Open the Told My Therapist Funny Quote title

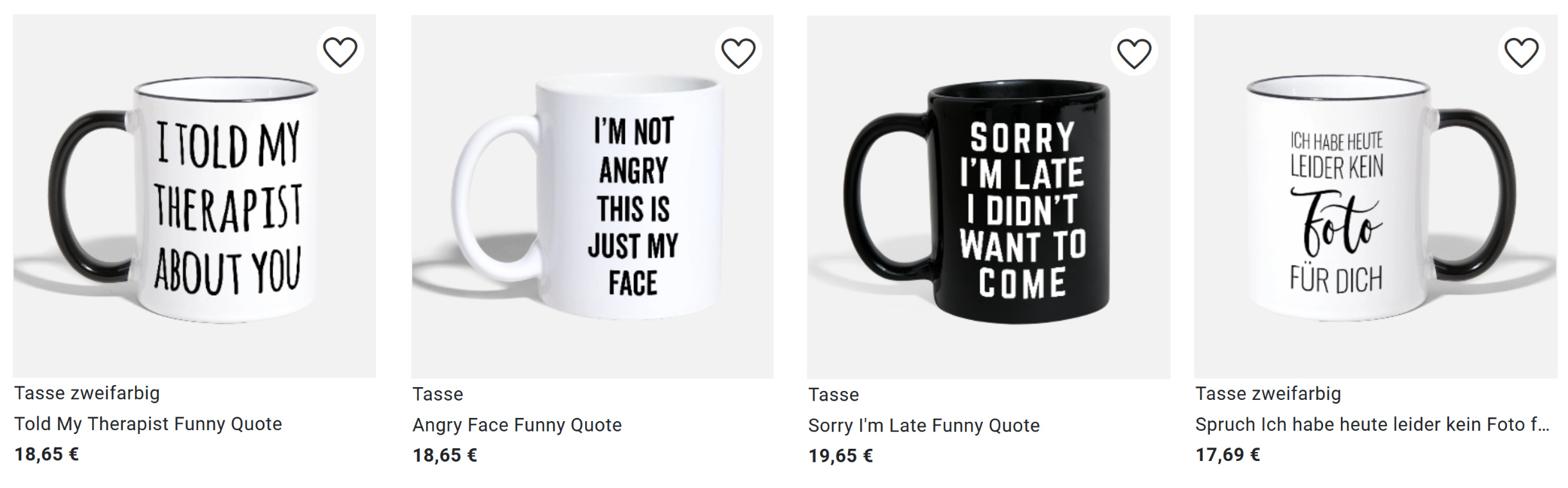click(x=148, y=424)
